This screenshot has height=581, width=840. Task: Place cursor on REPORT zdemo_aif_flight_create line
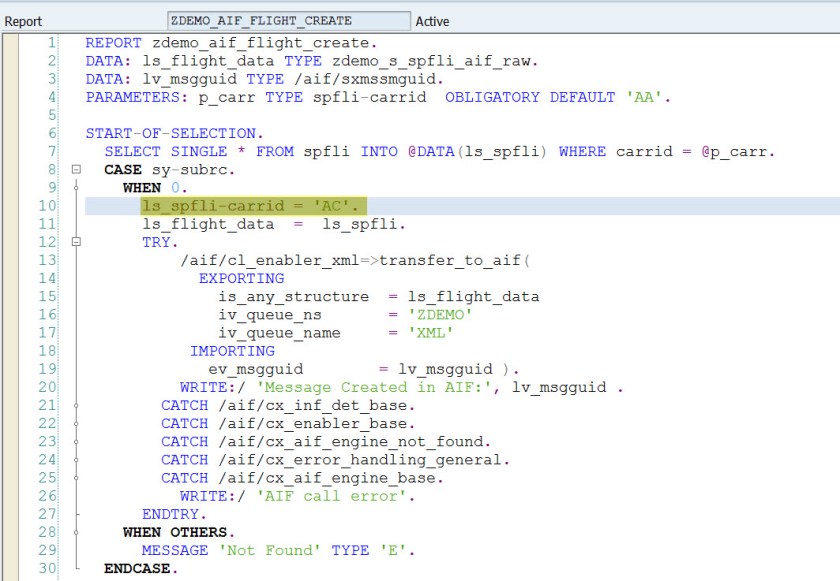(x=231, y=43)
